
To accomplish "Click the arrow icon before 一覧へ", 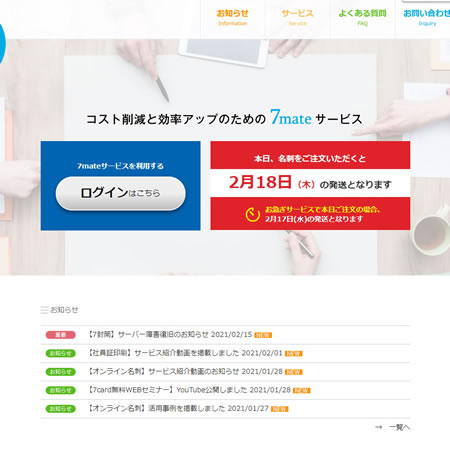I will coord(379,427).
